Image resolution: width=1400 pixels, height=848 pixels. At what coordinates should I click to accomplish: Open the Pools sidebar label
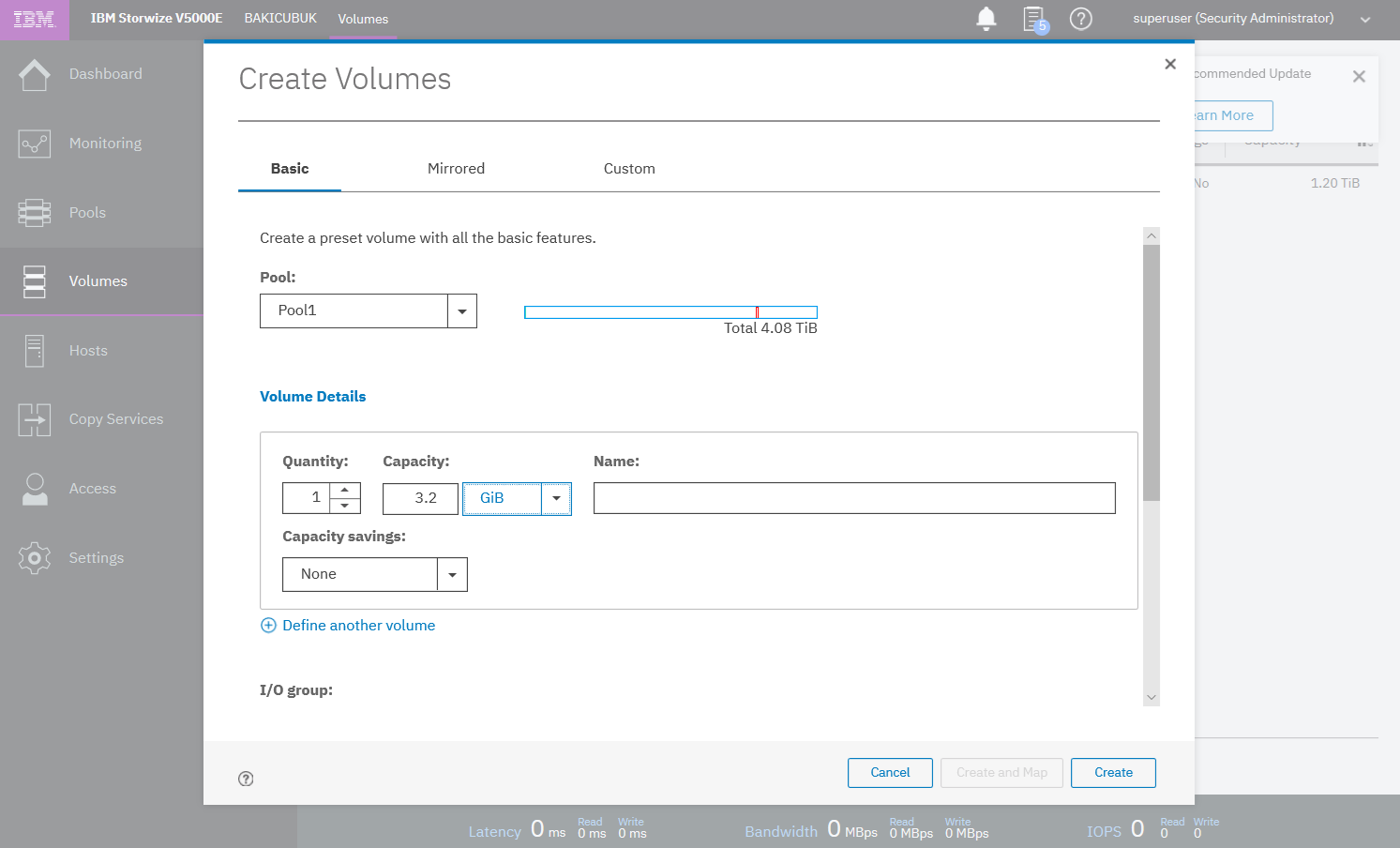coord(87,213)
